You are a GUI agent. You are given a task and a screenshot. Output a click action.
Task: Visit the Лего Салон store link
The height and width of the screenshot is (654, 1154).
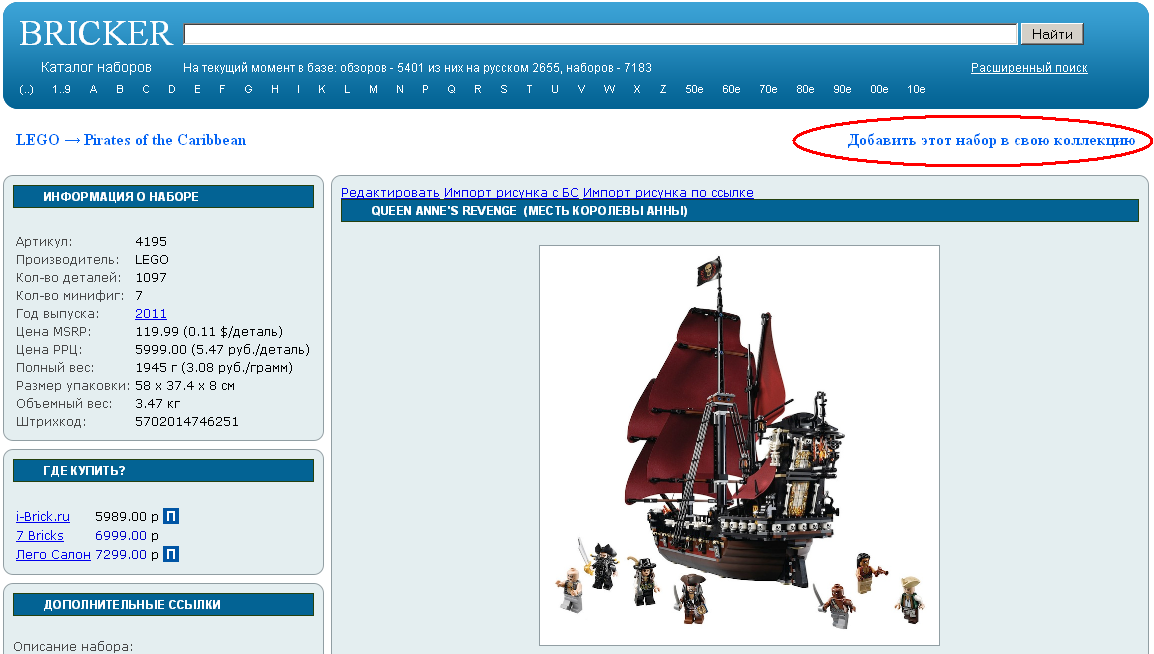[53, 555]
